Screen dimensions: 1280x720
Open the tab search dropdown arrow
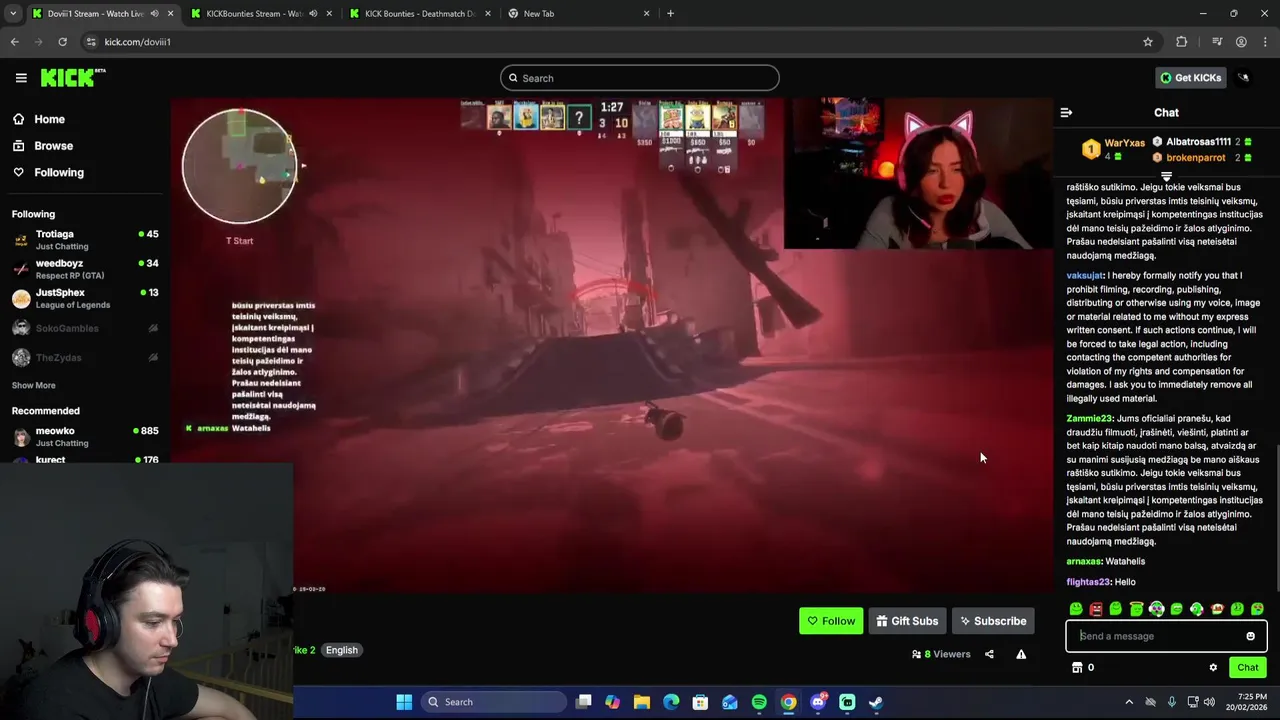[12, 14]
